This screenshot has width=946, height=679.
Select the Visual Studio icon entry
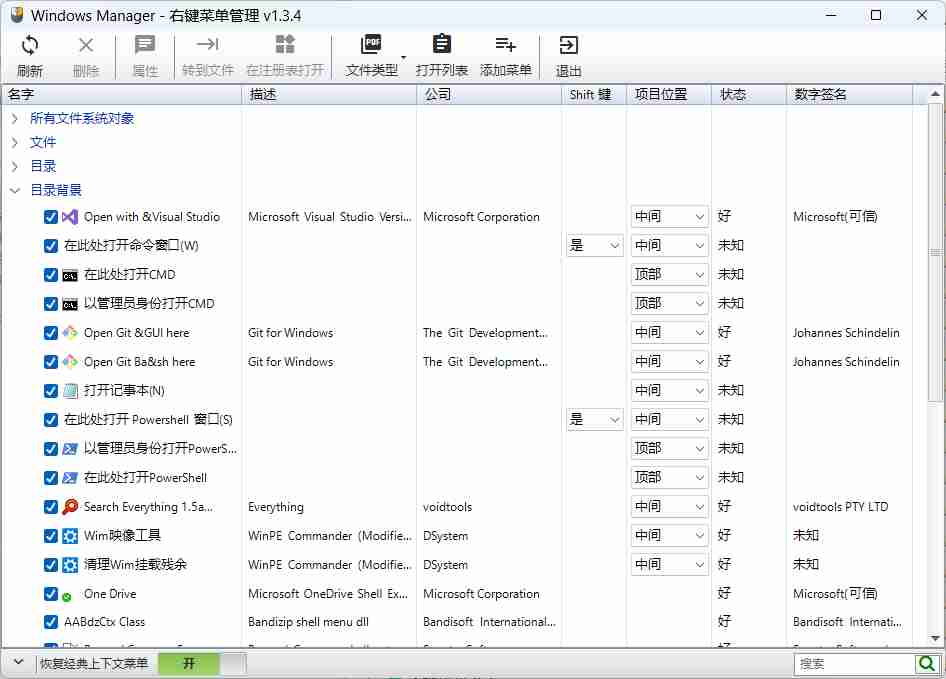click(x=70, y=217)
